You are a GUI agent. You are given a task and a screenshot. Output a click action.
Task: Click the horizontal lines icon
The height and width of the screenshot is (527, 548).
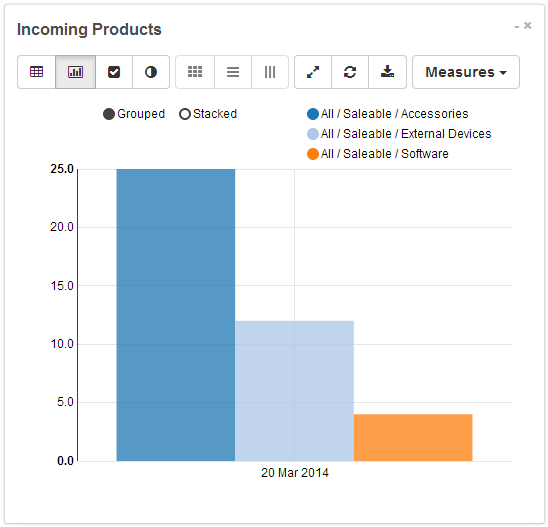coord(233,72)
